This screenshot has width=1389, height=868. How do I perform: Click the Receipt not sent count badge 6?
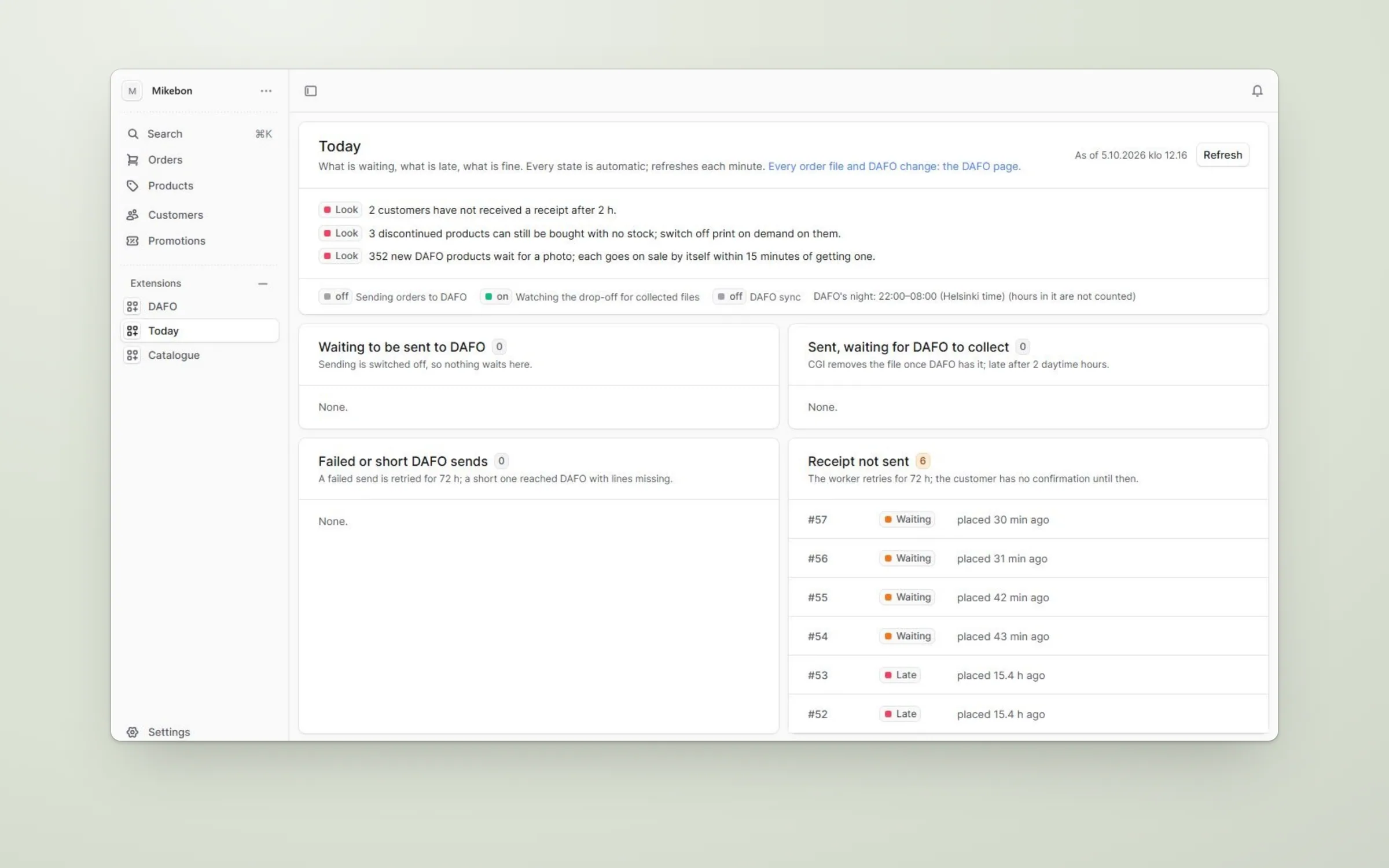click(x=923, y=461)
